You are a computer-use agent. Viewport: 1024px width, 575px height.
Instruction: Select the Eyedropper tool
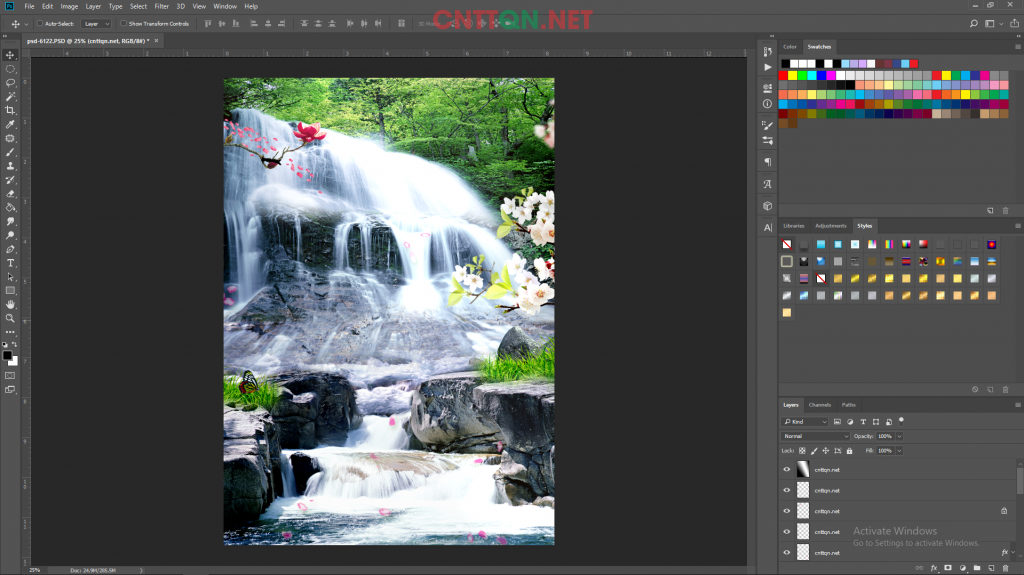10,124
